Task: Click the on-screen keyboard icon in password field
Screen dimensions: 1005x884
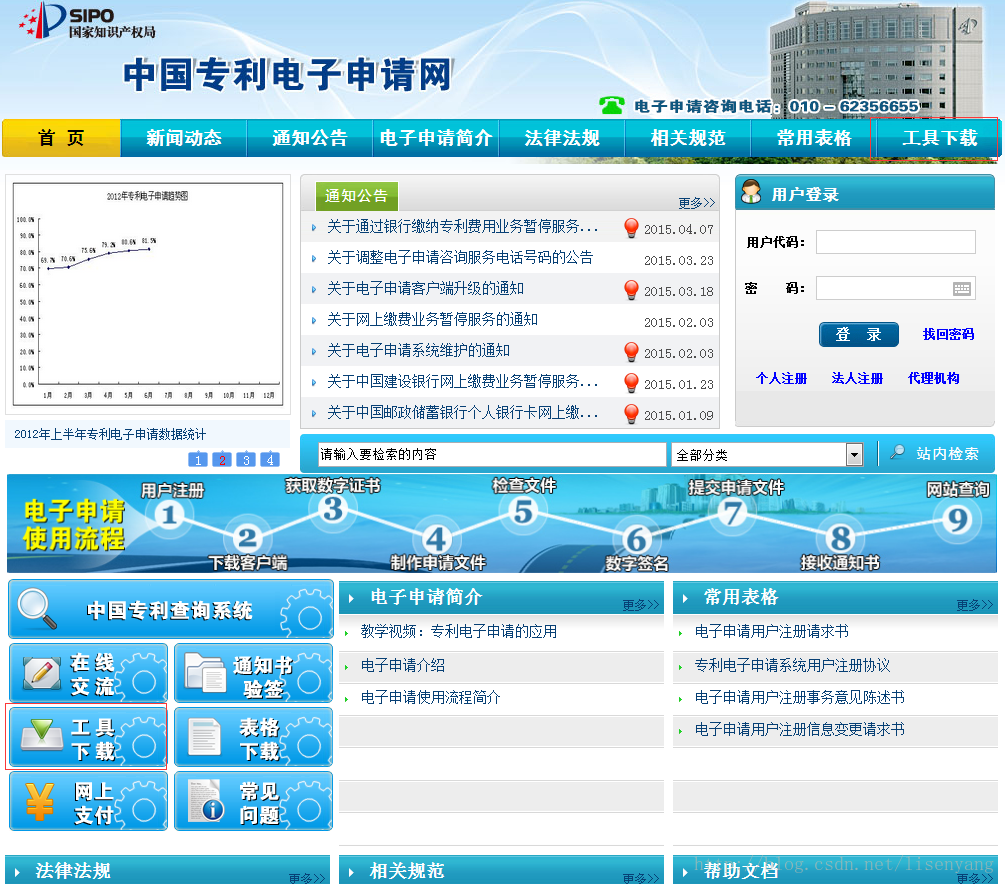Action: click(x=961, y=289)
